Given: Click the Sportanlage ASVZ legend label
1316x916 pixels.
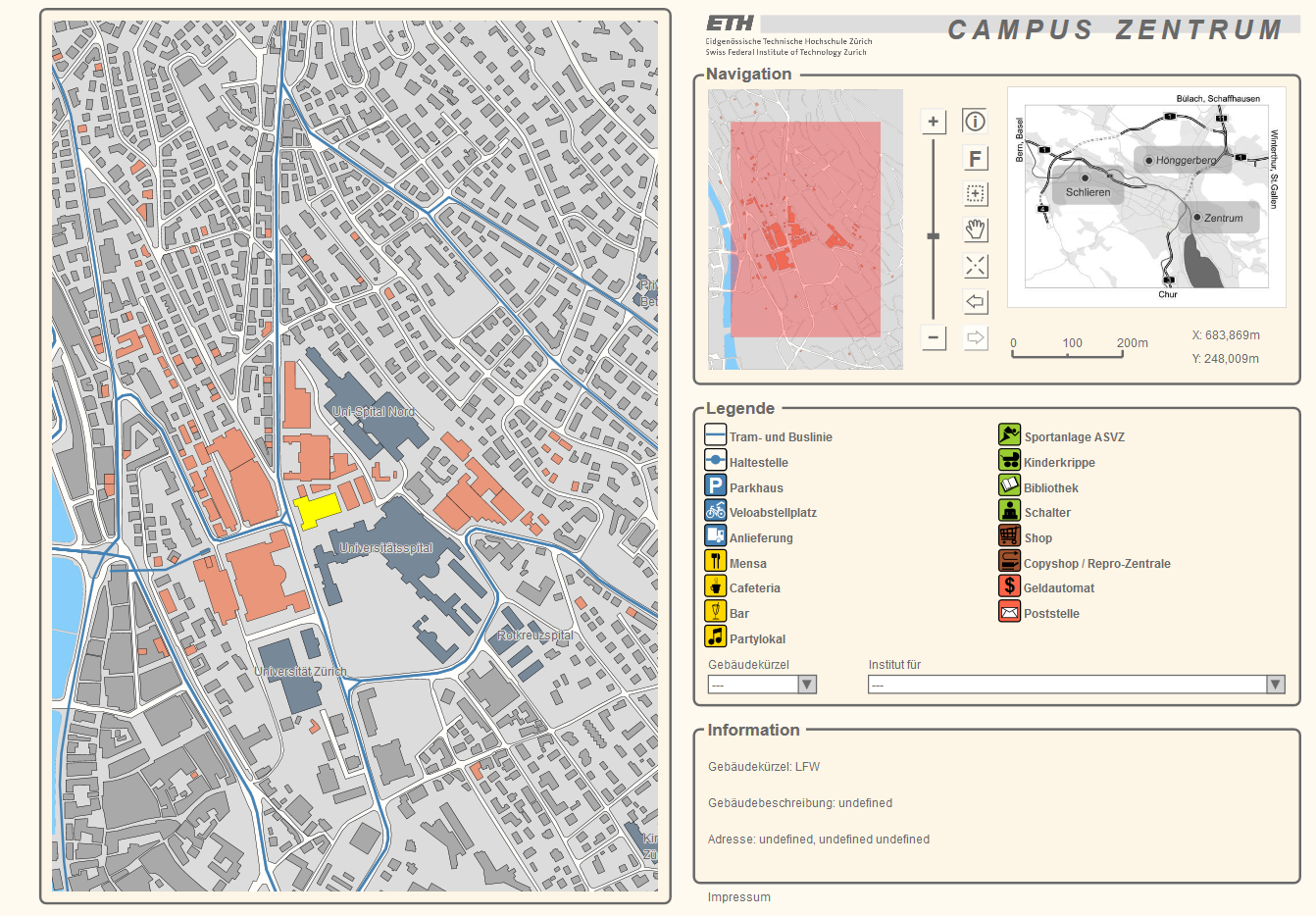Looking at the screenshot, I should [x=1074, y=437].
